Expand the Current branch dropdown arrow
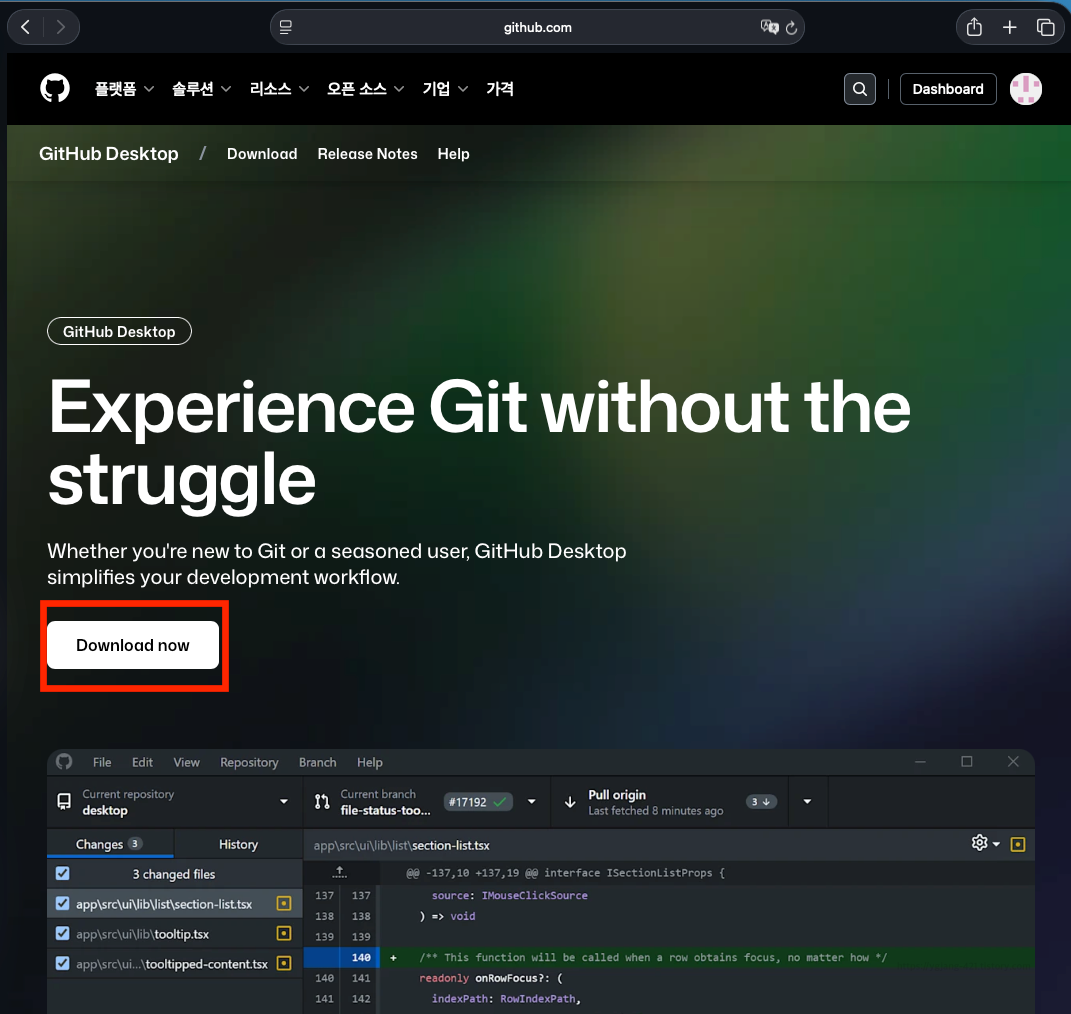 tap(531, 802)
